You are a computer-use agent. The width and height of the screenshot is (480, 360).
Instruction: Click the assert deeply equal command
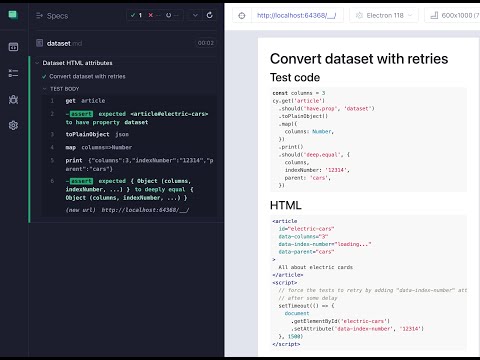coord(129,189)
